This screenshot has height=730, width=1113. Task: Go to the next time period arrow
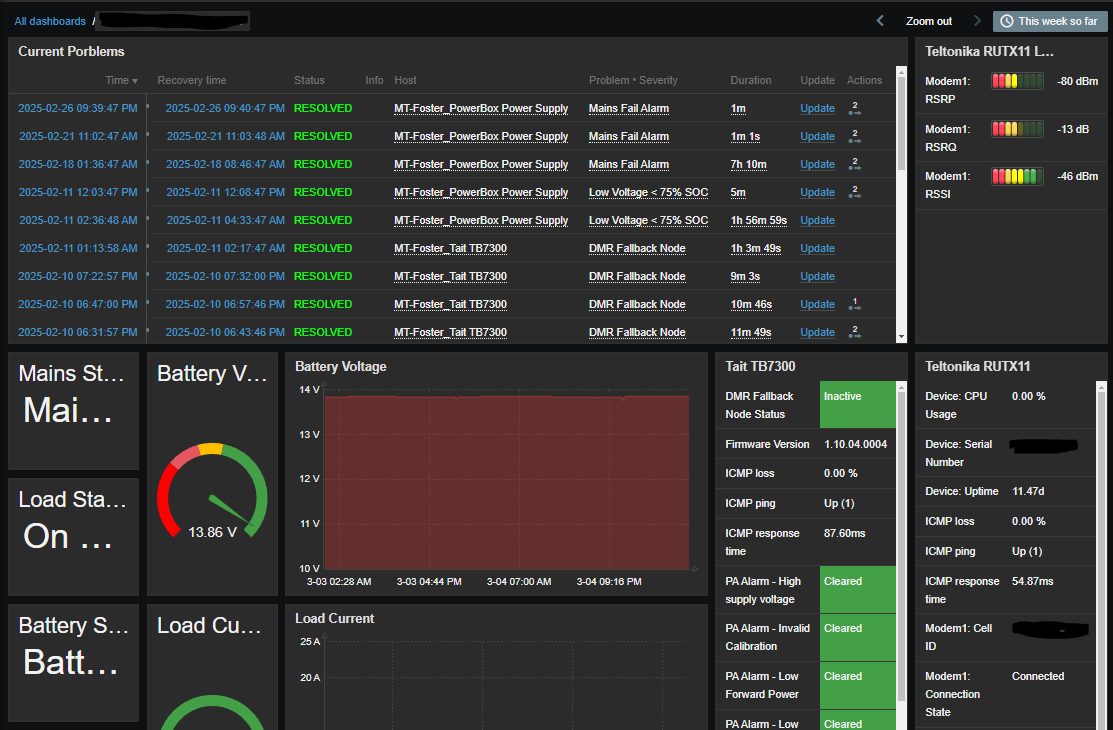977,21
